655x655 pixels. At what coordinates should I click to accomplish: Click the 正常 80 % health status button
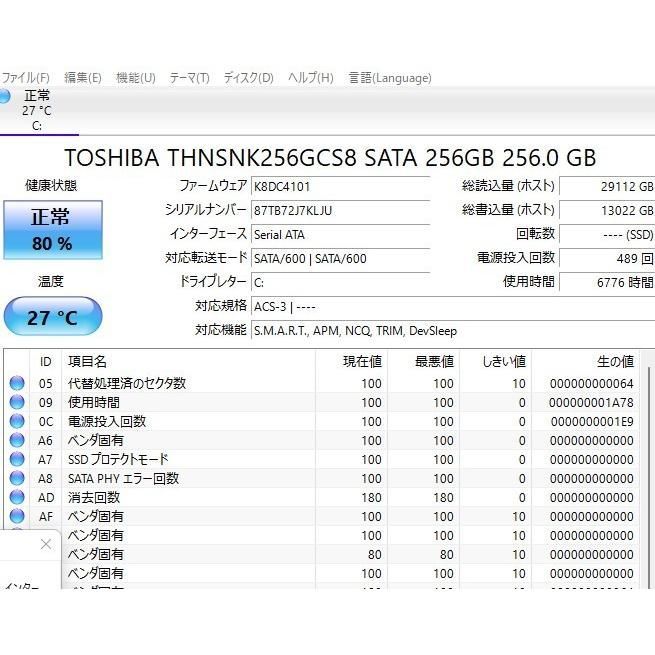point(53,230)
